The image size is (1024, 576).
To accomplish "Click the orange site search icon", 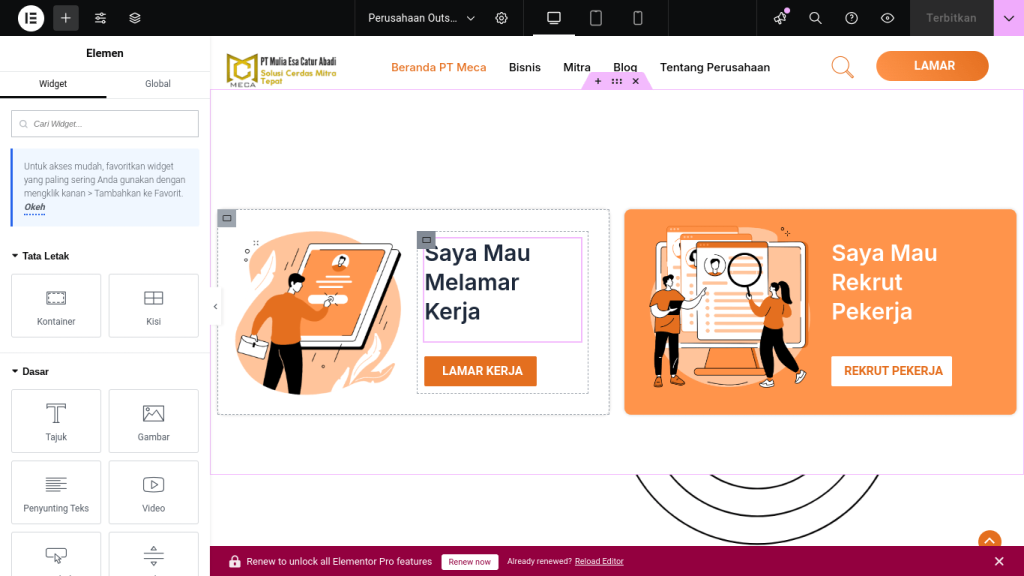I will 842,67.
